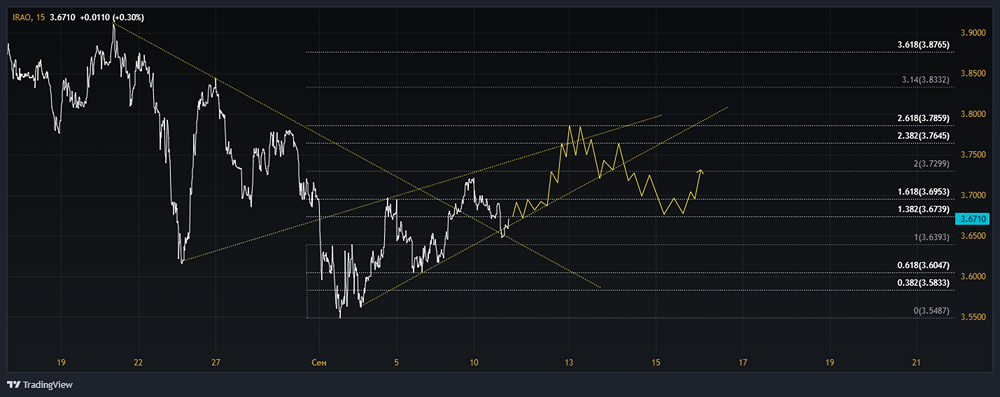The image size is (1000, 397).
Task: Select the 3.7000 price axis label
Action: click(973, 195)
